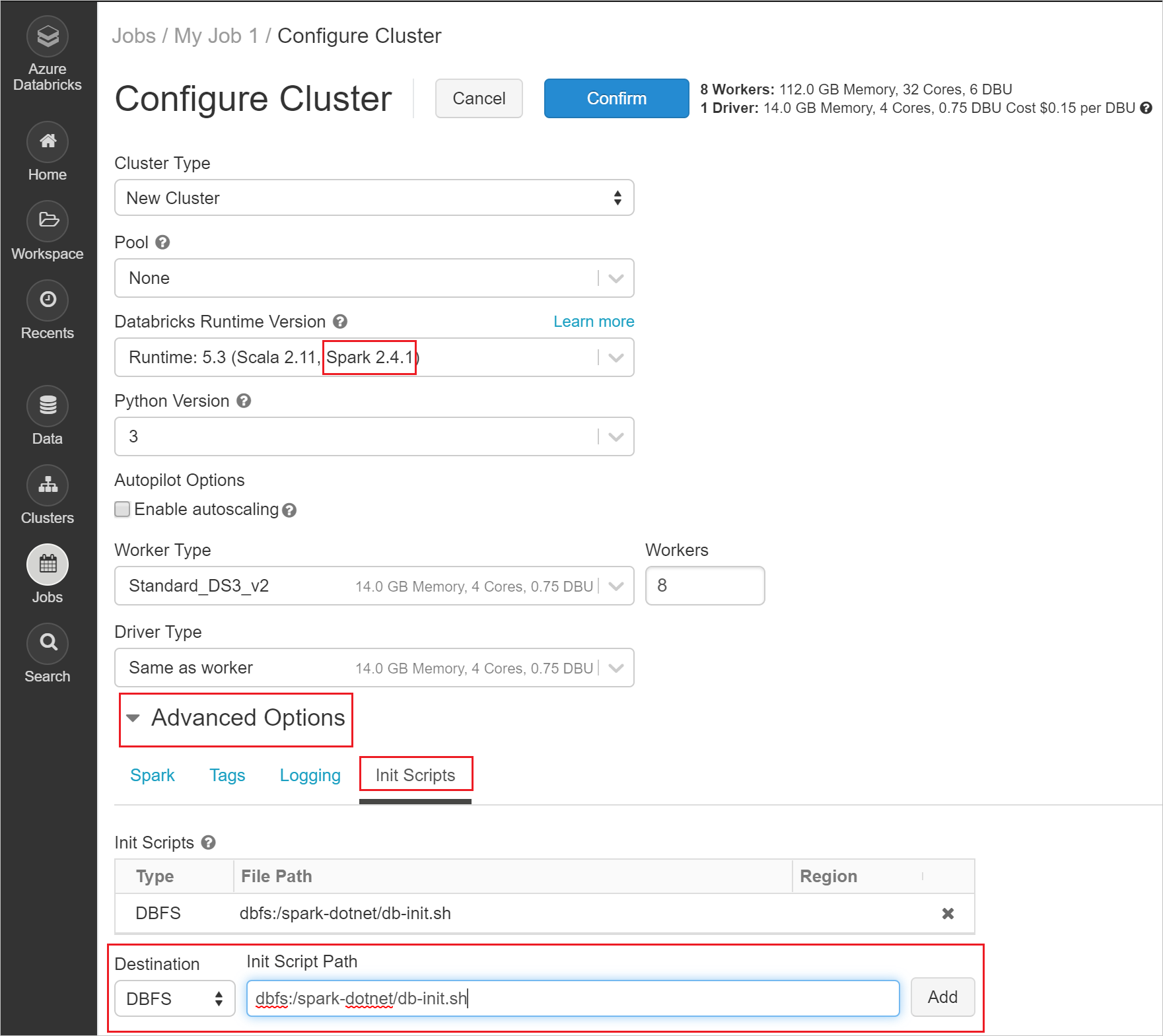Open the Recents icon

point(47,300)
